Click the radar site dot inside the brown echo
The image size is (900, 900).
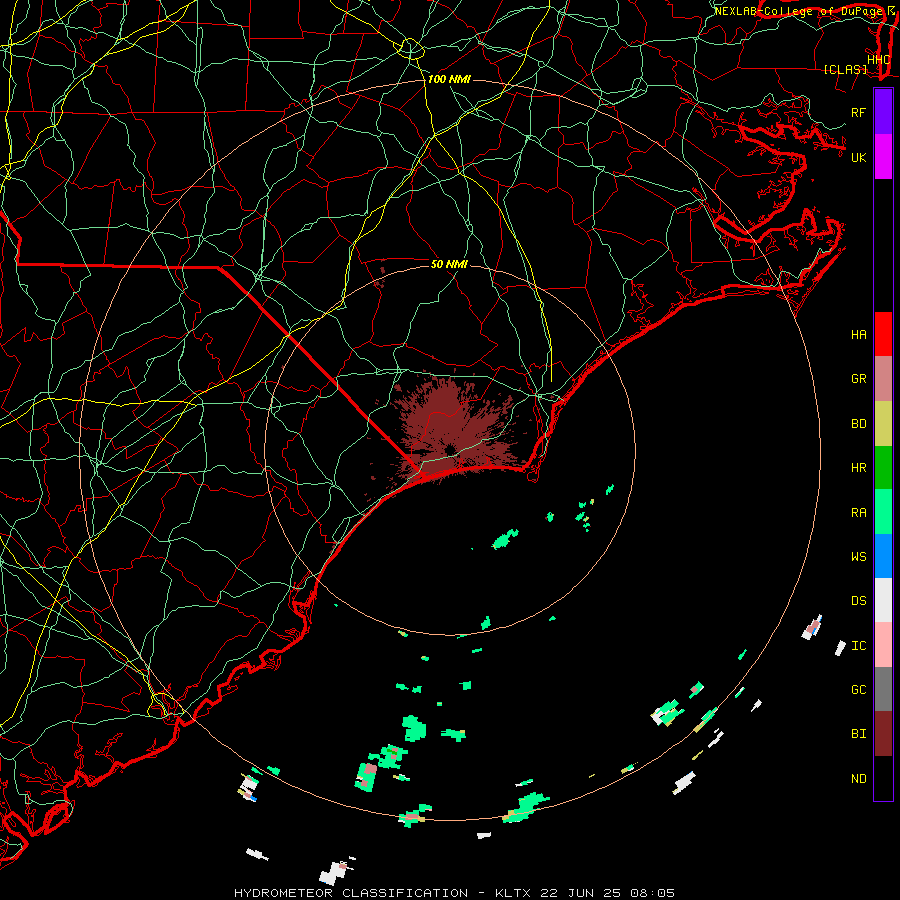point(451,449)
